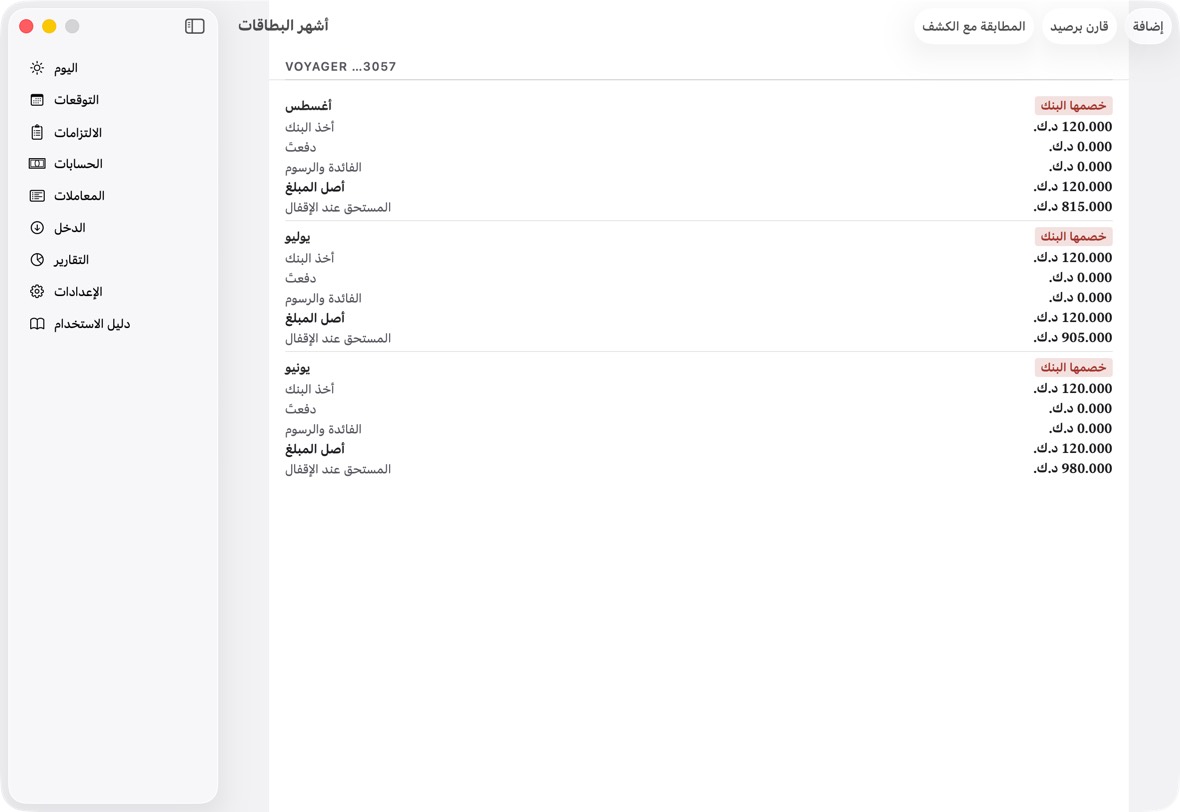Image resolution: width=1180 pixels, height=812 pixels.
Task: Click أصل المبلغ label under يوليو
Action: 315,318
